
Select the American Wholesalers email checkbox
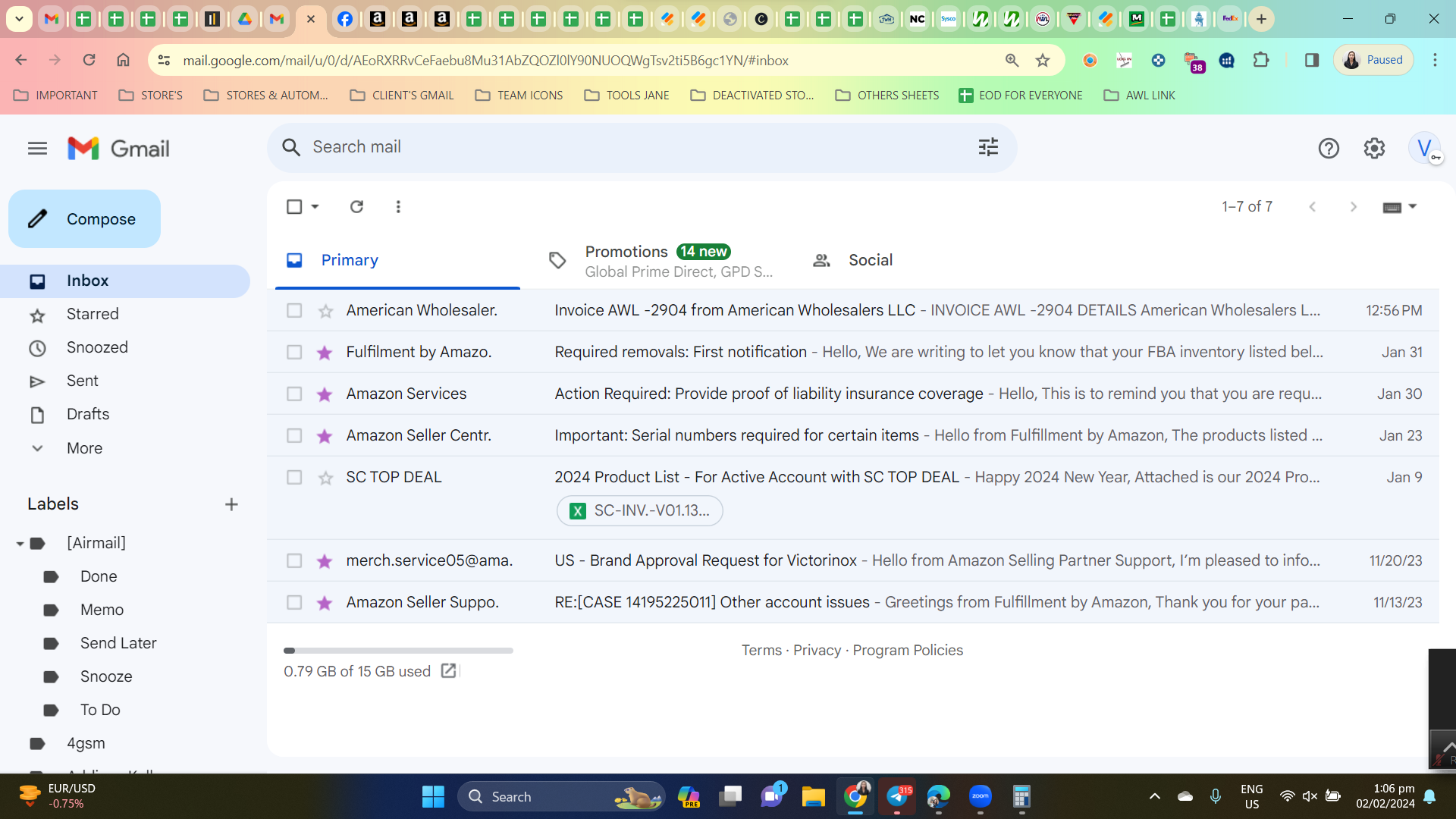tap(294, 311)
